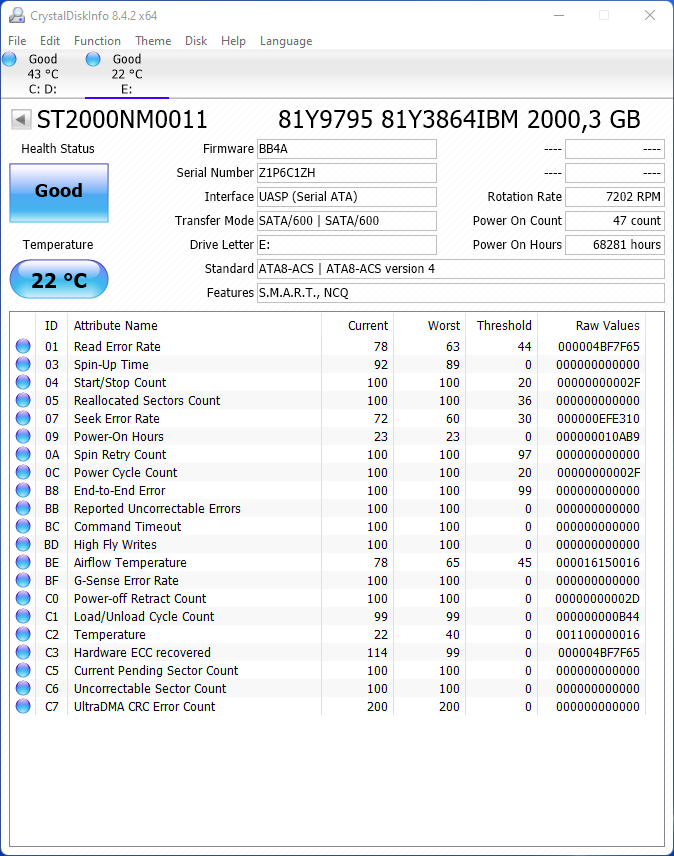Click the status icon for Spin-Up Time
674x856 pixels.
pyautogui.click(x=23, y=364)
